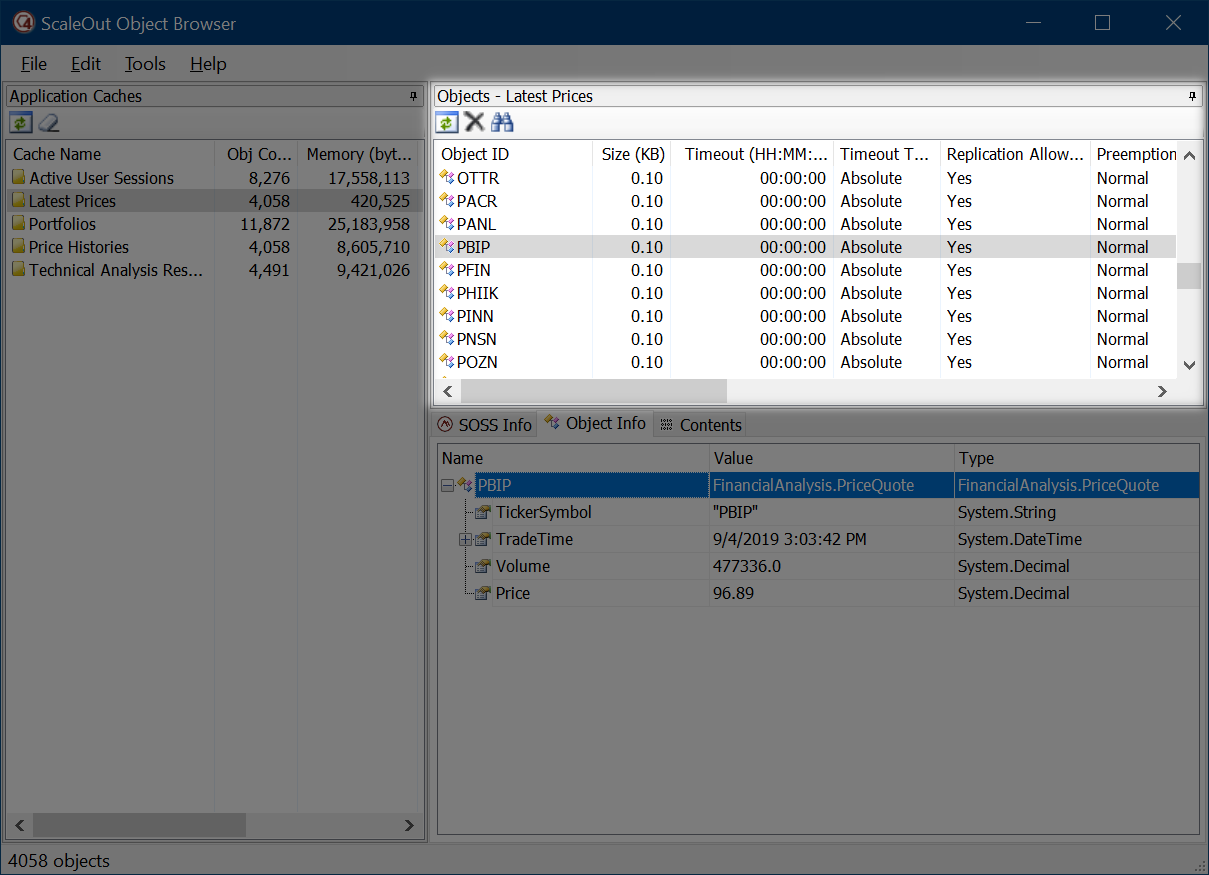
Task: Open the Edit menu
Action: pyautogui.click(x=86, y=64)
